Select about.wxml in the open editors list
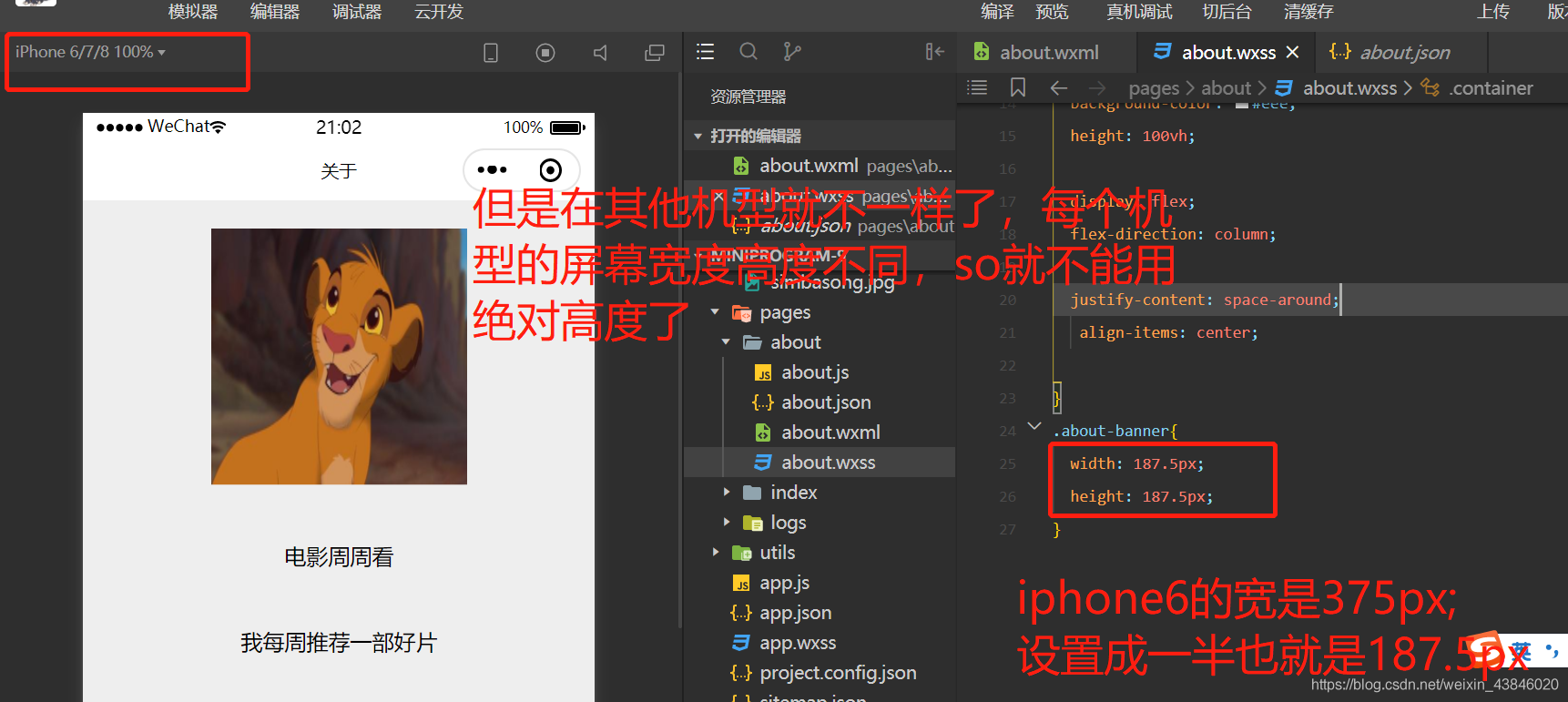This screenshot has height=702, width=1568. 819,166
